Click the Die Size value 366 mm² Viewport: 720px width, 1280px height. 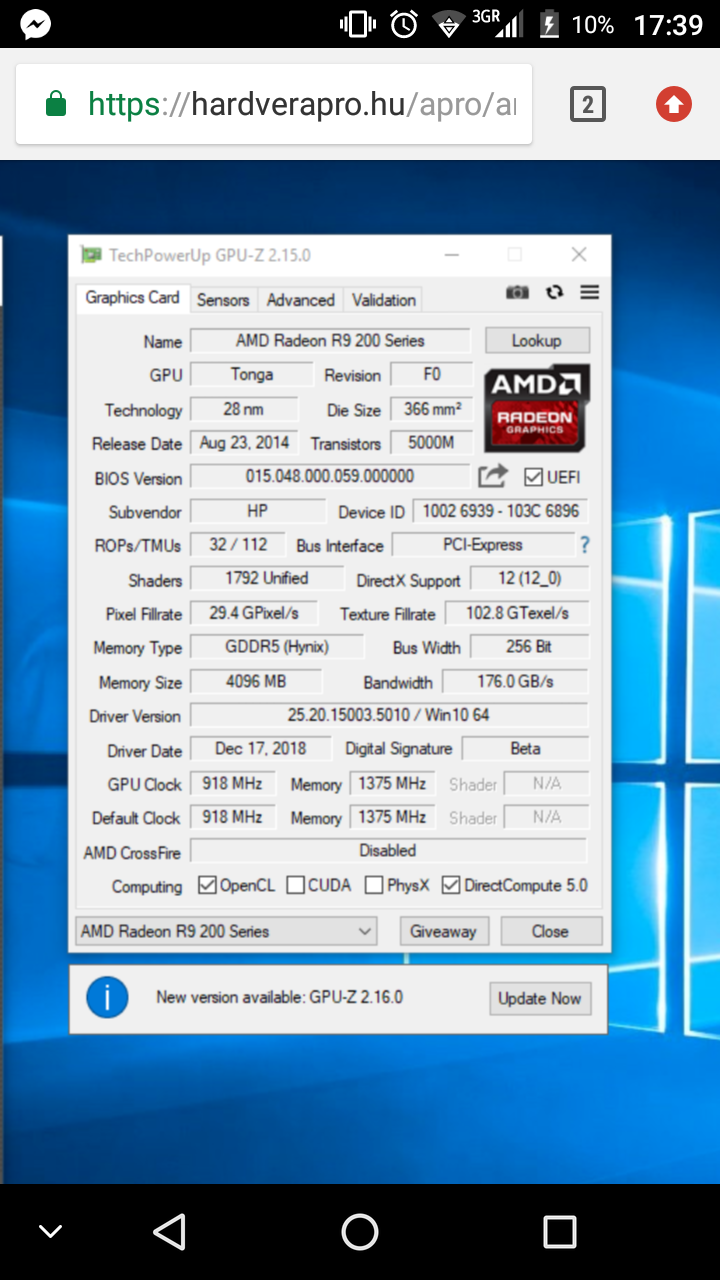coord(432,409)
